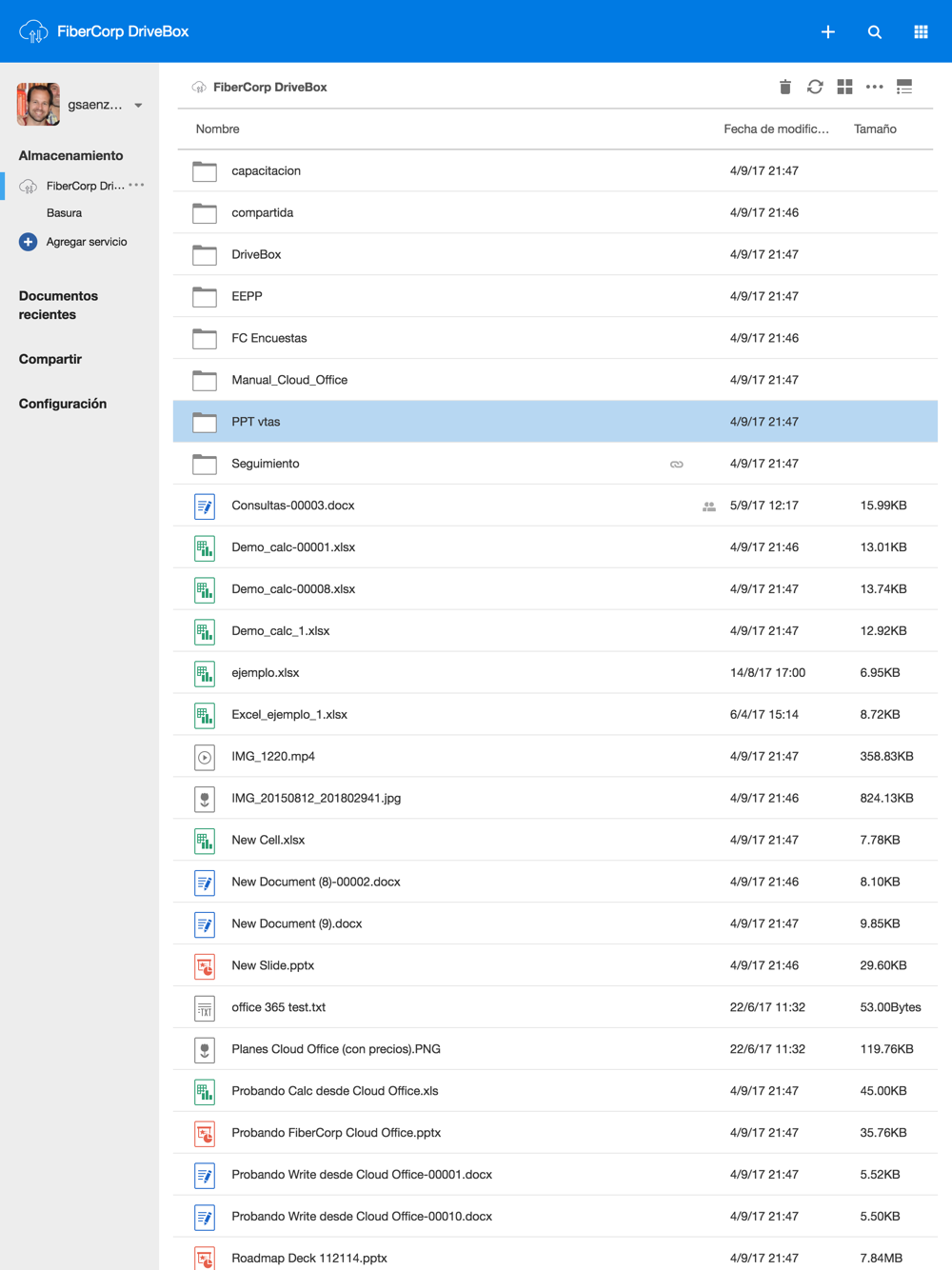The width and height of the screenshot is (952, 1270).
Task: Click Probando FiberCorp Cloud Office.pptx icon
Action: click(x=205, y=1134)
